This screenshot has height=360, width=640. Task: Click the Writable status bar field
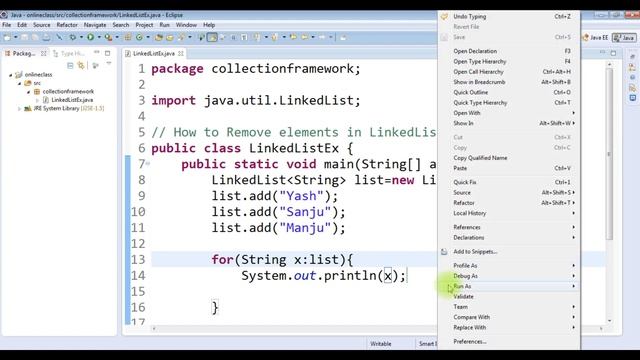coord(380,344)
